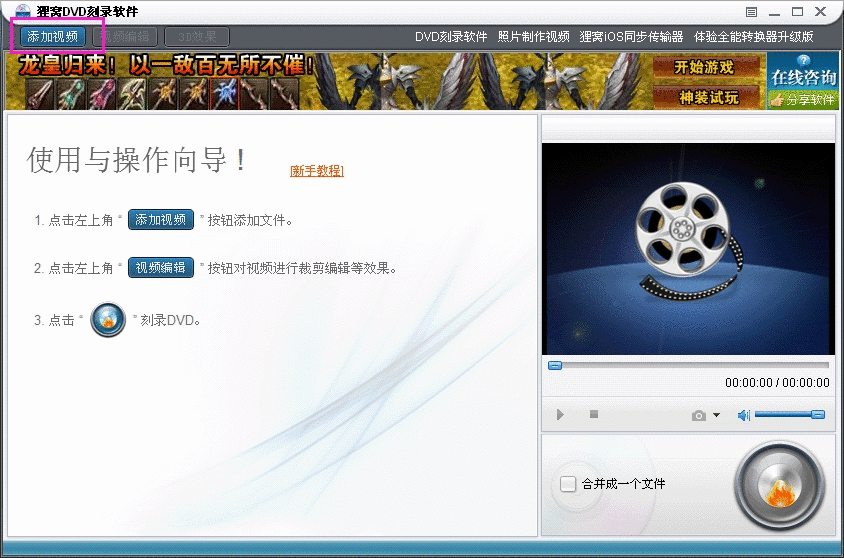The height and width of the screenshot is (558, 844).
Task: Open the 新手教程 tutorial link
Action: point(317,171)
